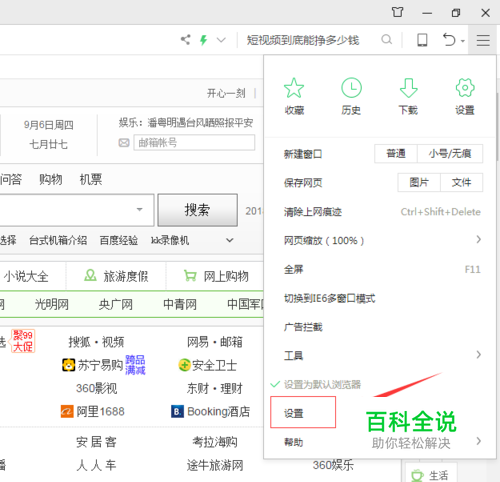Viewport: 500px width, 482px height.
Task: Click the 安全卫士 green plus icon
Action: tap(184, 365)
